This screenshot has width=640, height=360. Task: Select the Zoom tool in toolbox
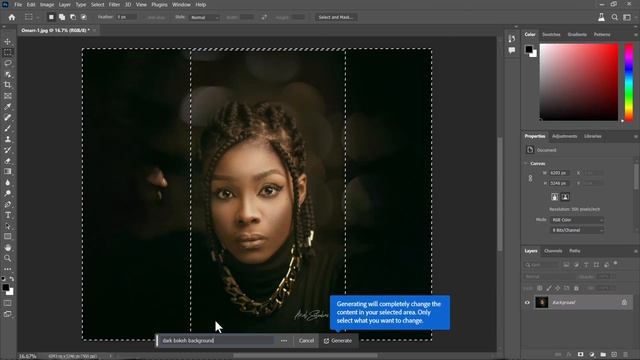tap(8, 258)
